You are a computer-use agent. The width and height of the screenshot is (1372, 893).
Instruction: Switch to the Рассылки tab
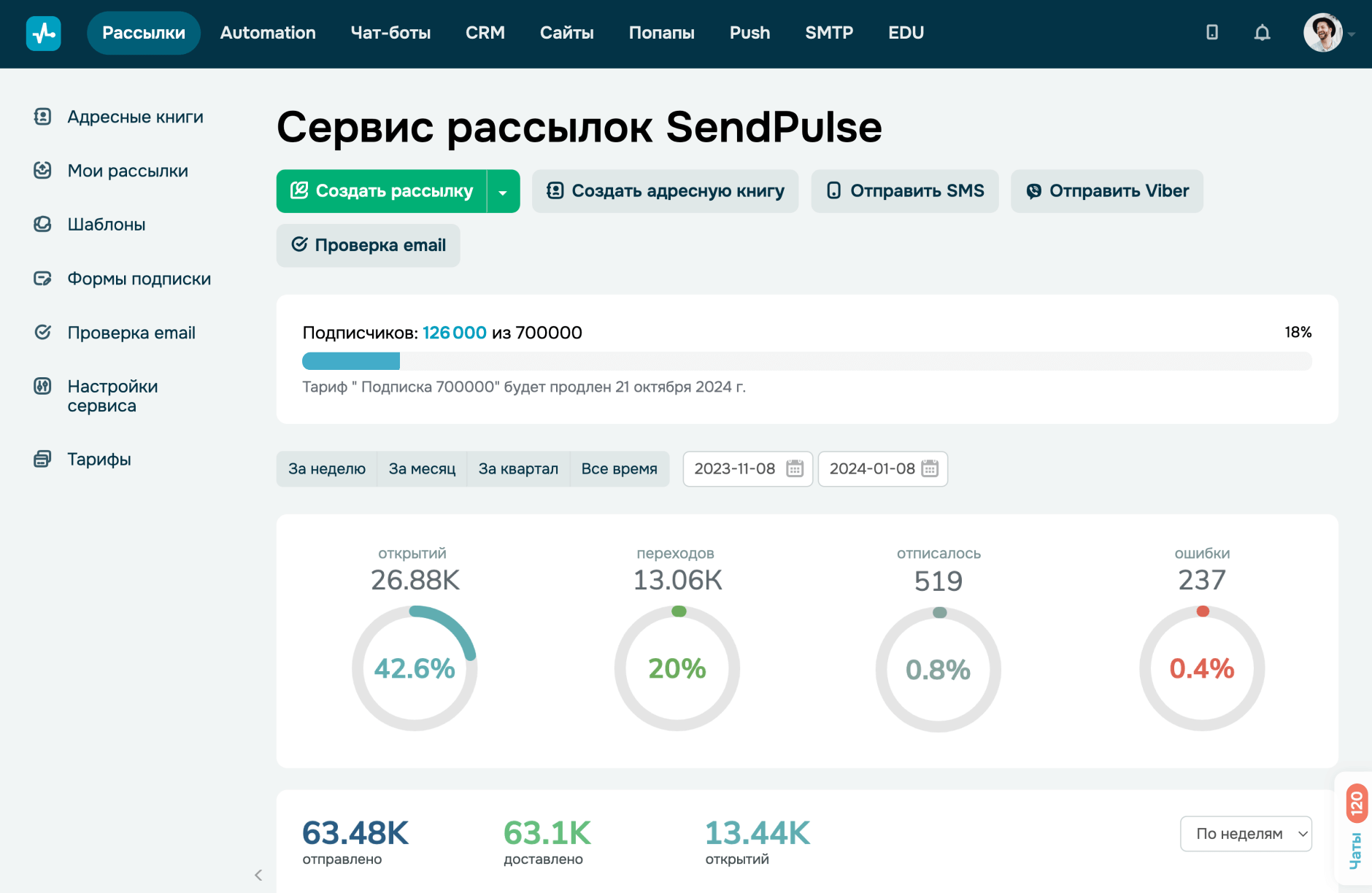point(144,33)
